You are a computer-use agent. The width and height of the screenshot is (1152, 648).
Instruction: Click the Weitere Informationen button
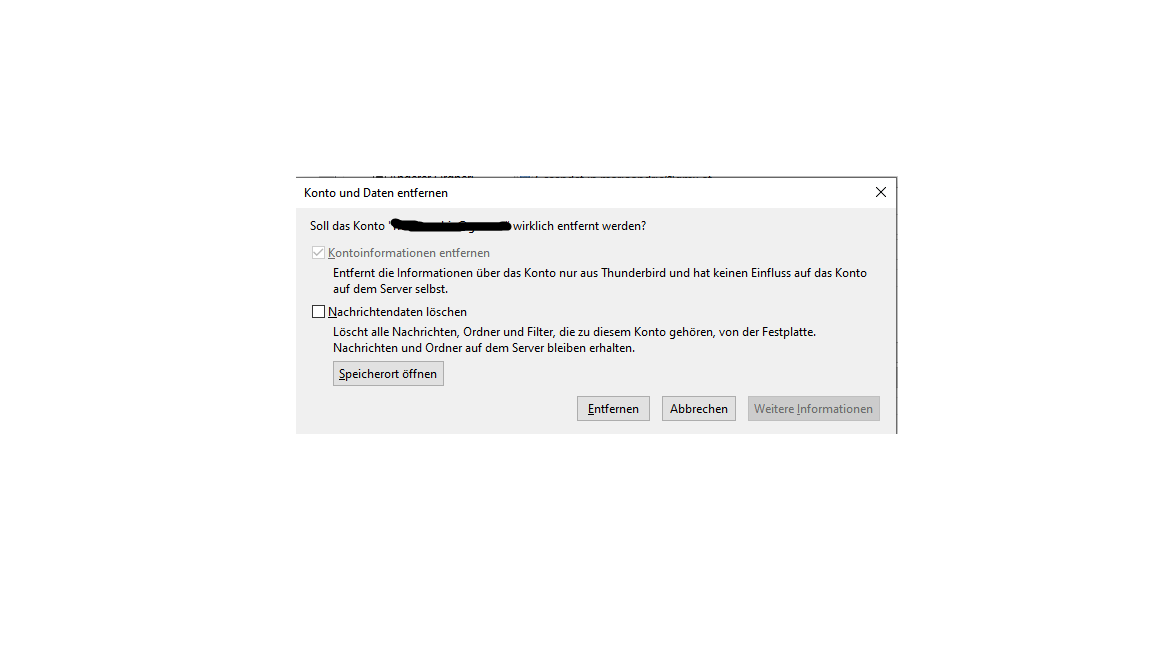(x=813, y=408)
